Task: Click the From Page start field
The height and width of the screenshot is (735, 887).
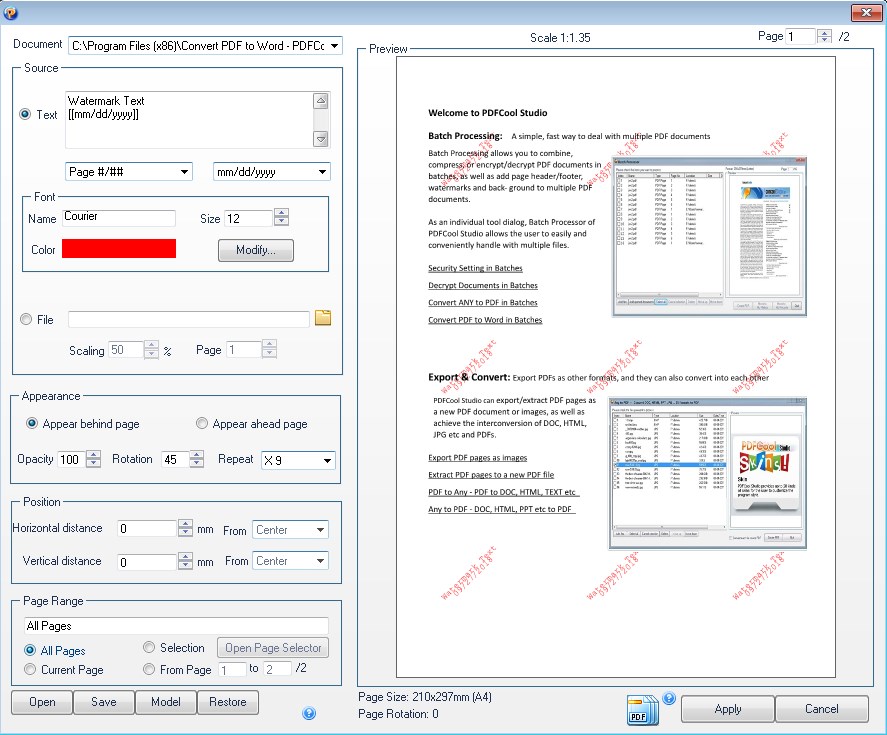Action: 232,669
